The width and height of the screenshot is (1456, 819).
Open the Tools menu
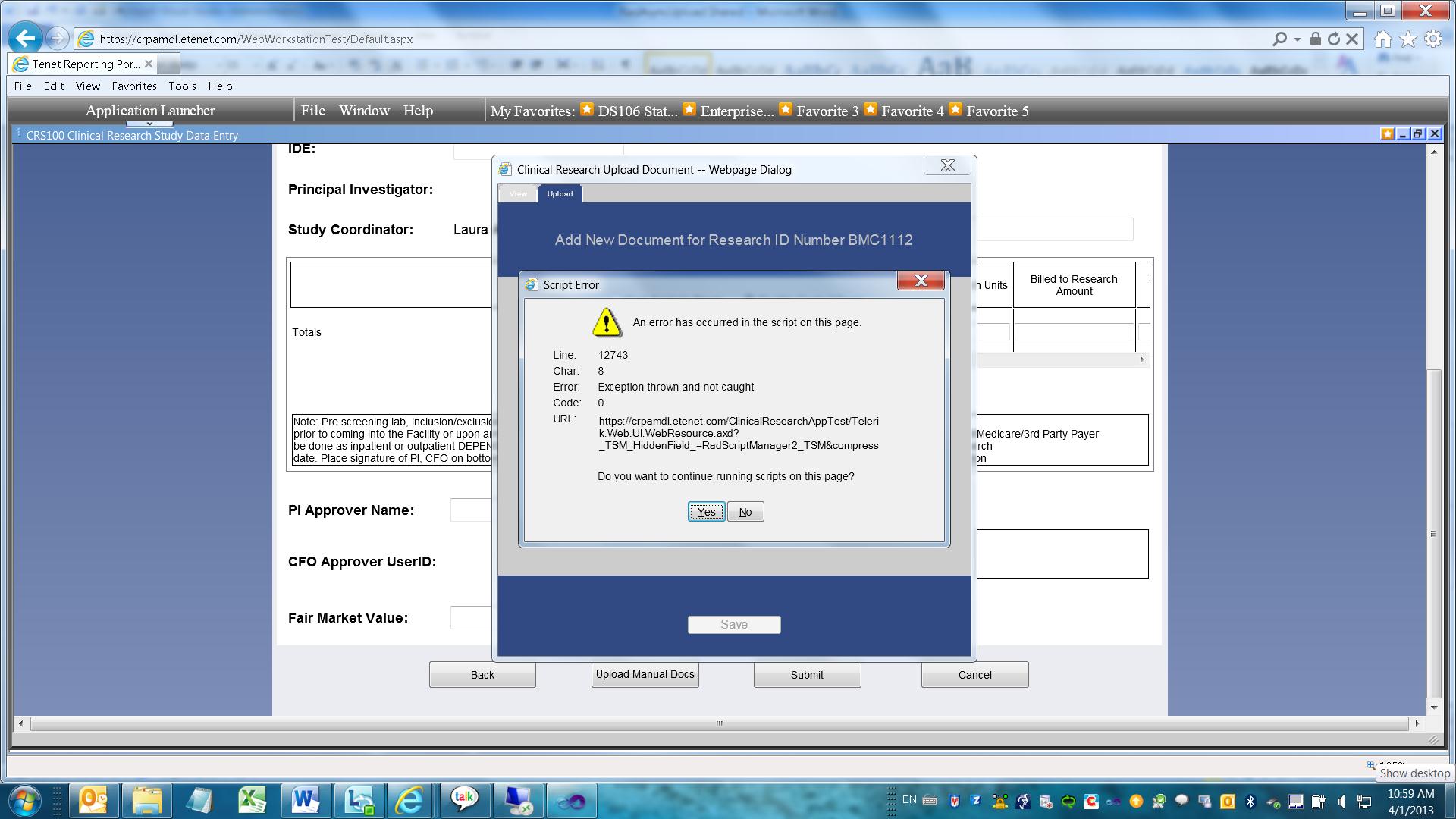(x=182, y=86)
